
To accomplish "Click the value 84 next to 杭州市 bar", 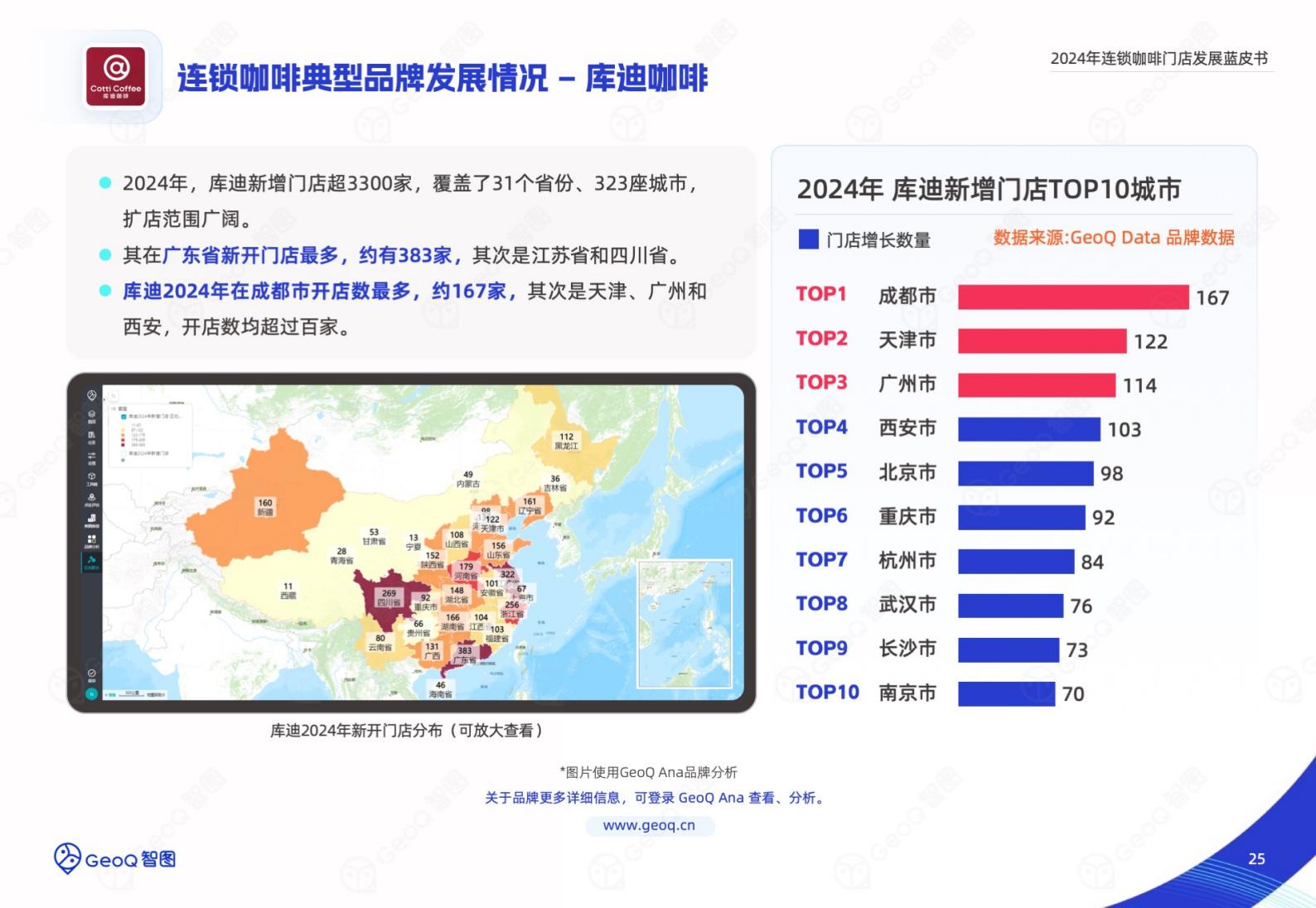I will coord(1092,562).
